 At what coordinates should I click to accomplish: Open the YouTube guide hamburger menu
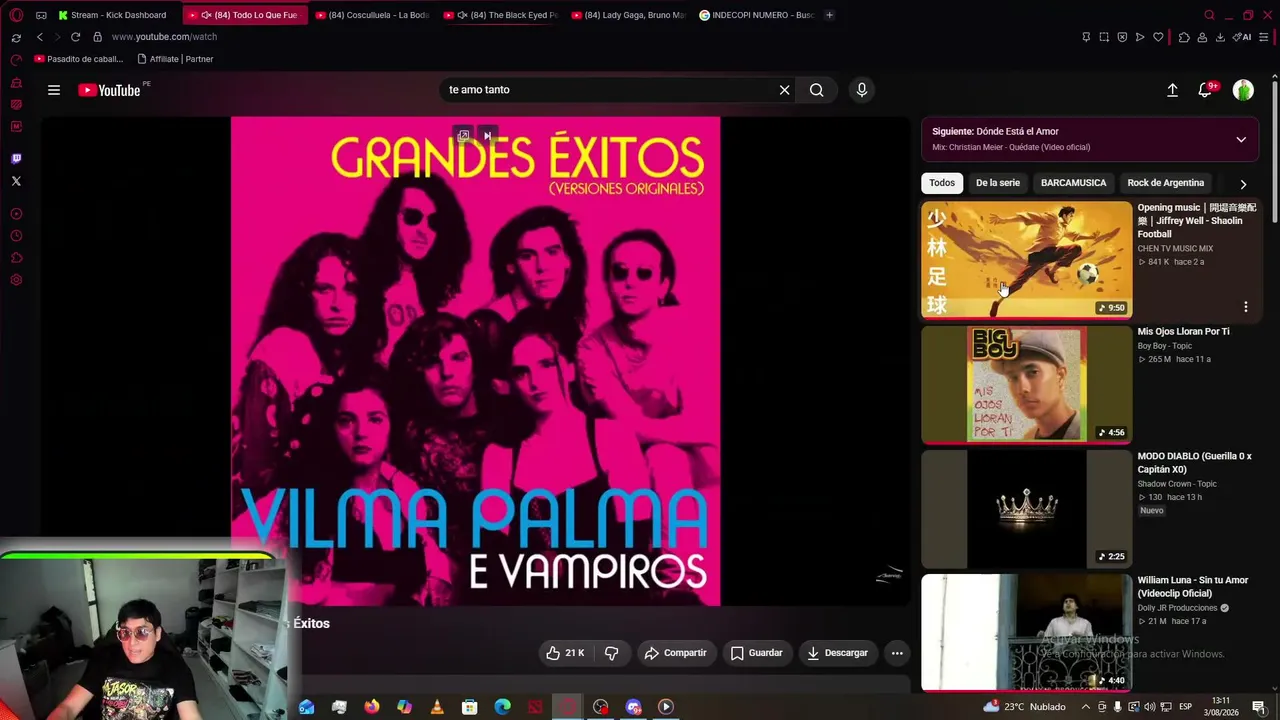coord(54,90)
